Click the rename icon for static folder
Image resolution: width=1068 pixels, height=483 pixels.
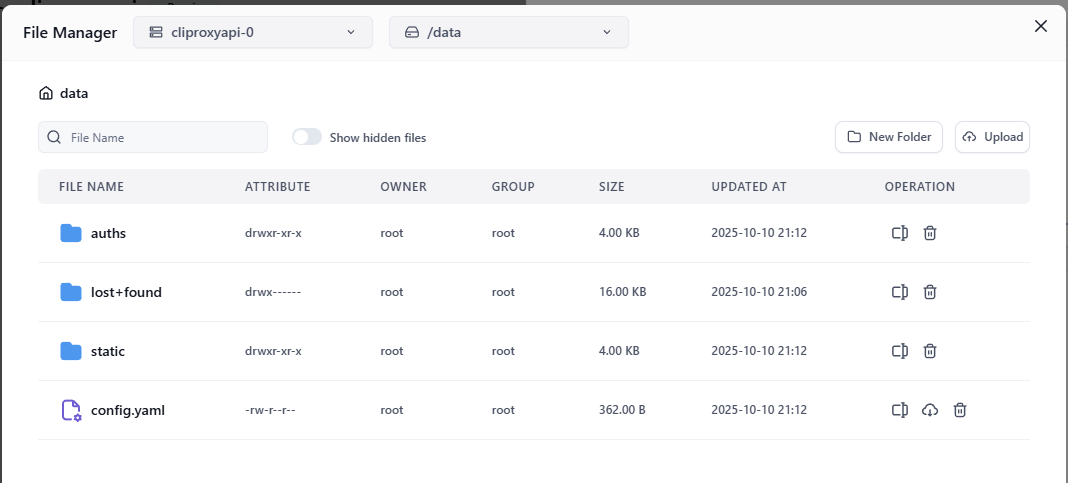coord(899,351)
